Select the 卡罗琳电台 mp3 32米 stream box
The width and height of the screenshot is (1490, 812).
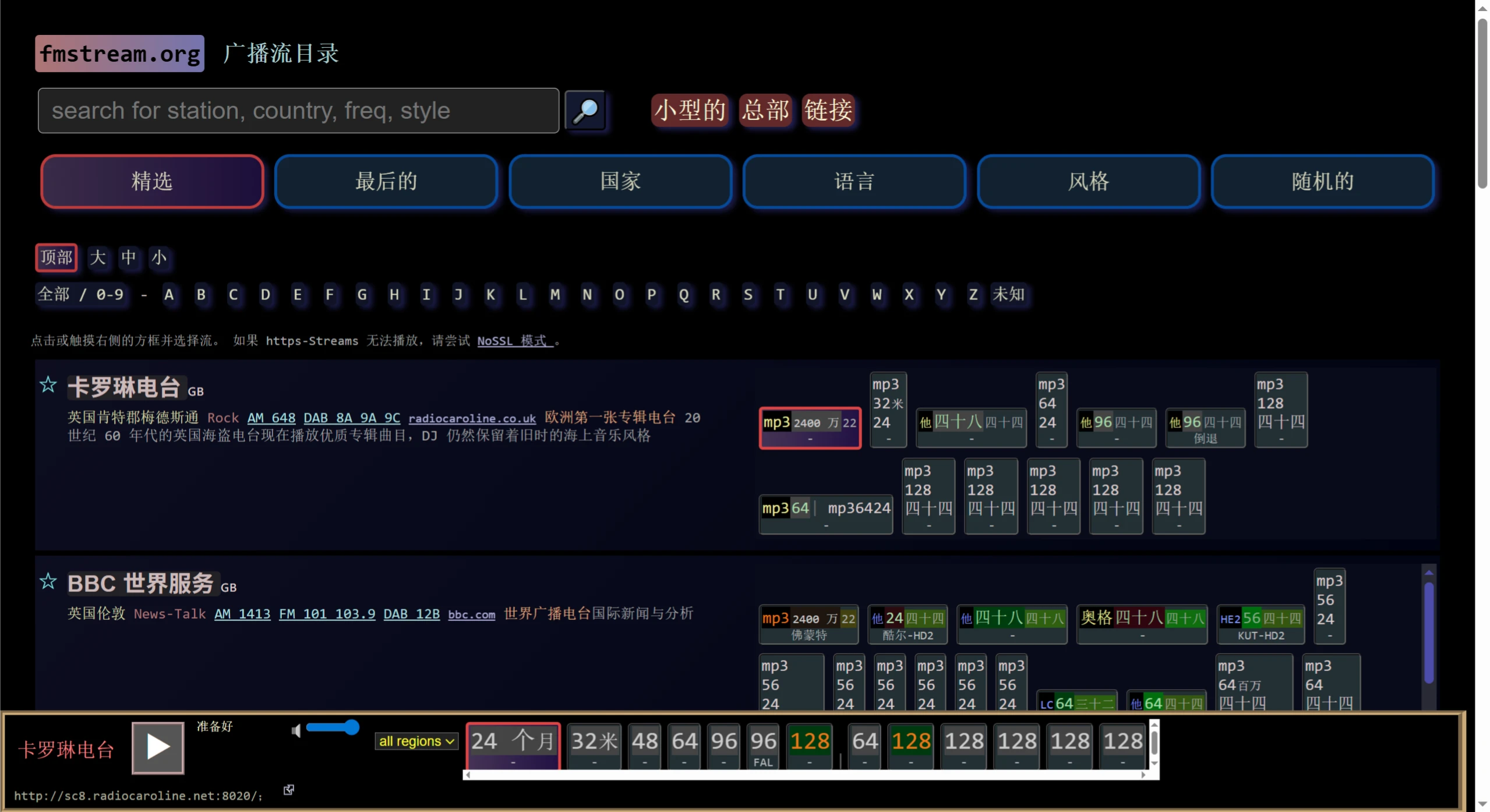coord(888,410)
